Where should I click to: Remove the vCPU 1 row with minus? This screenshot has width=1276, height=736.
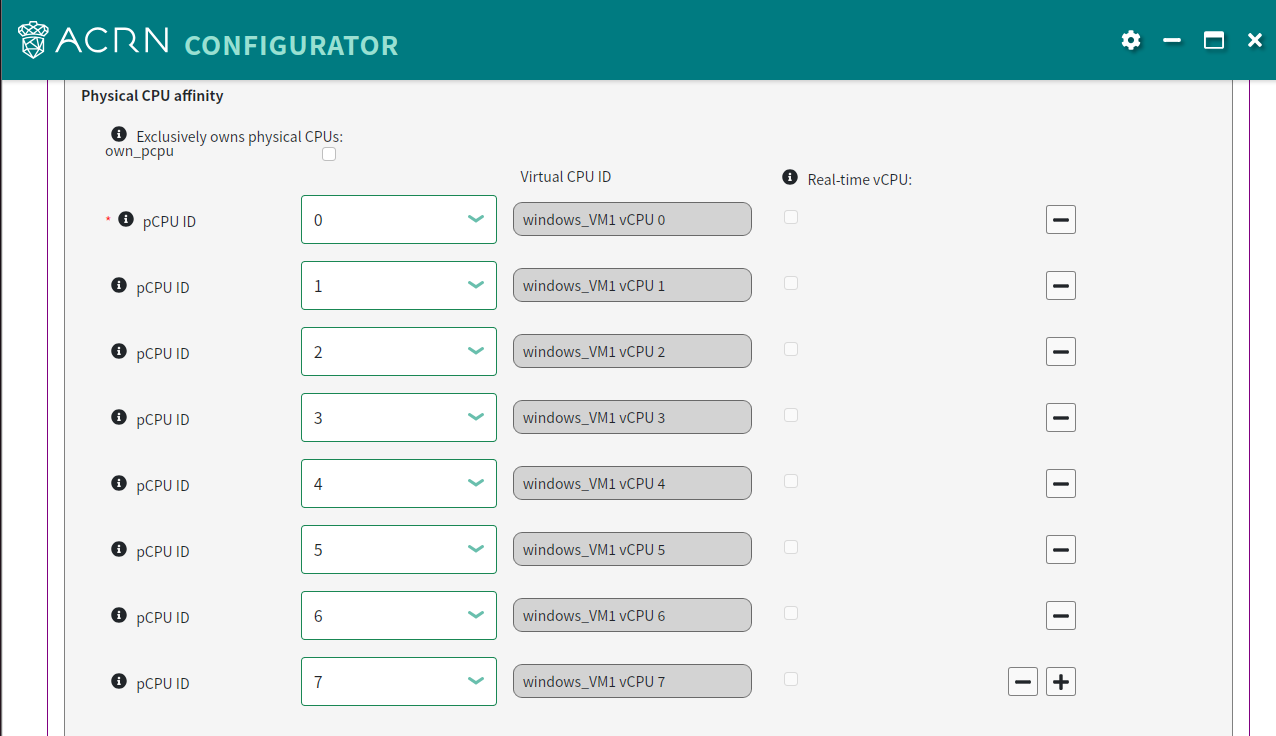(1061, 285)
